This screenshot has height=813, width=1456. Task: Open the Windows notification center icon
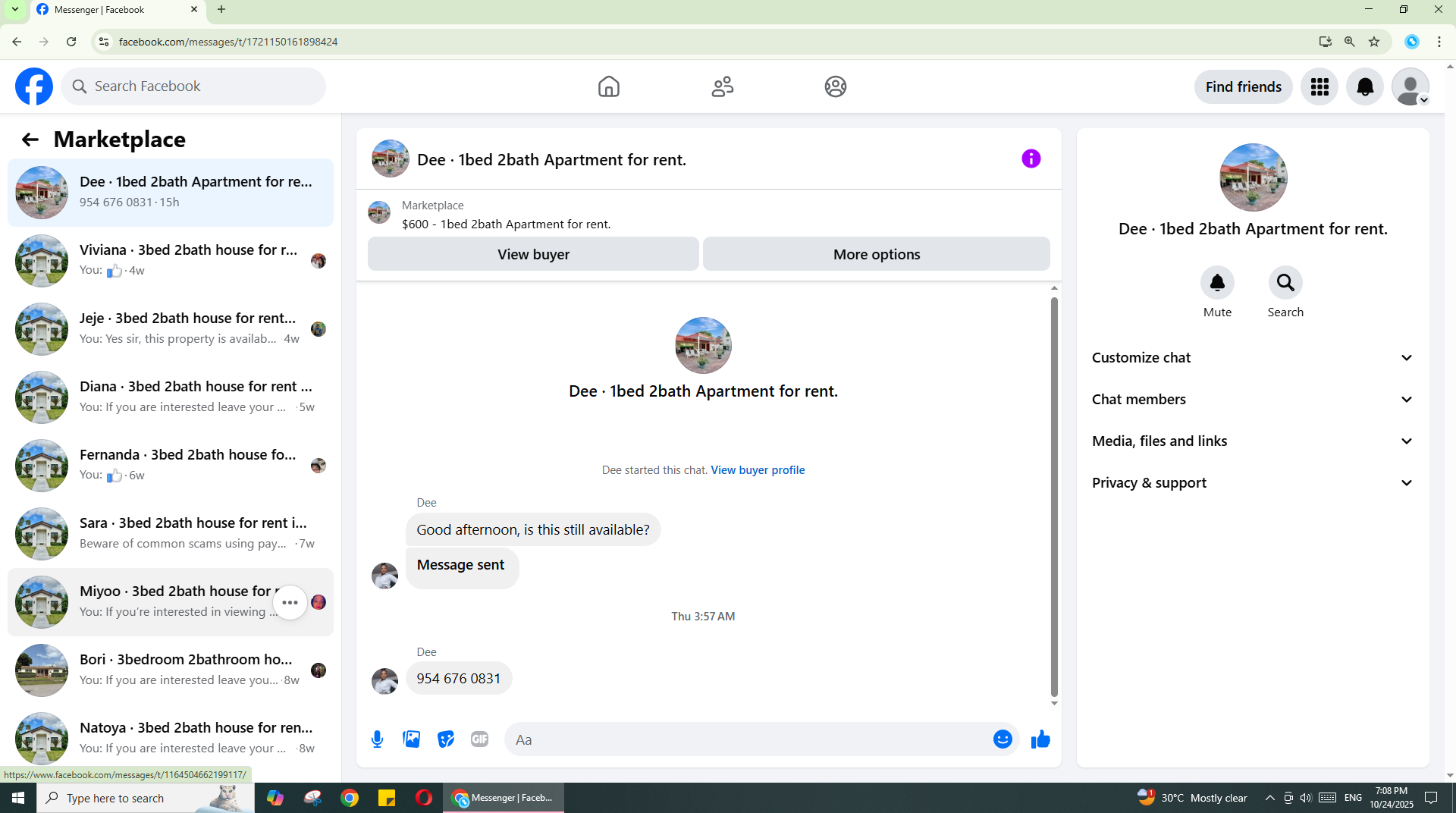[1431, 798]
